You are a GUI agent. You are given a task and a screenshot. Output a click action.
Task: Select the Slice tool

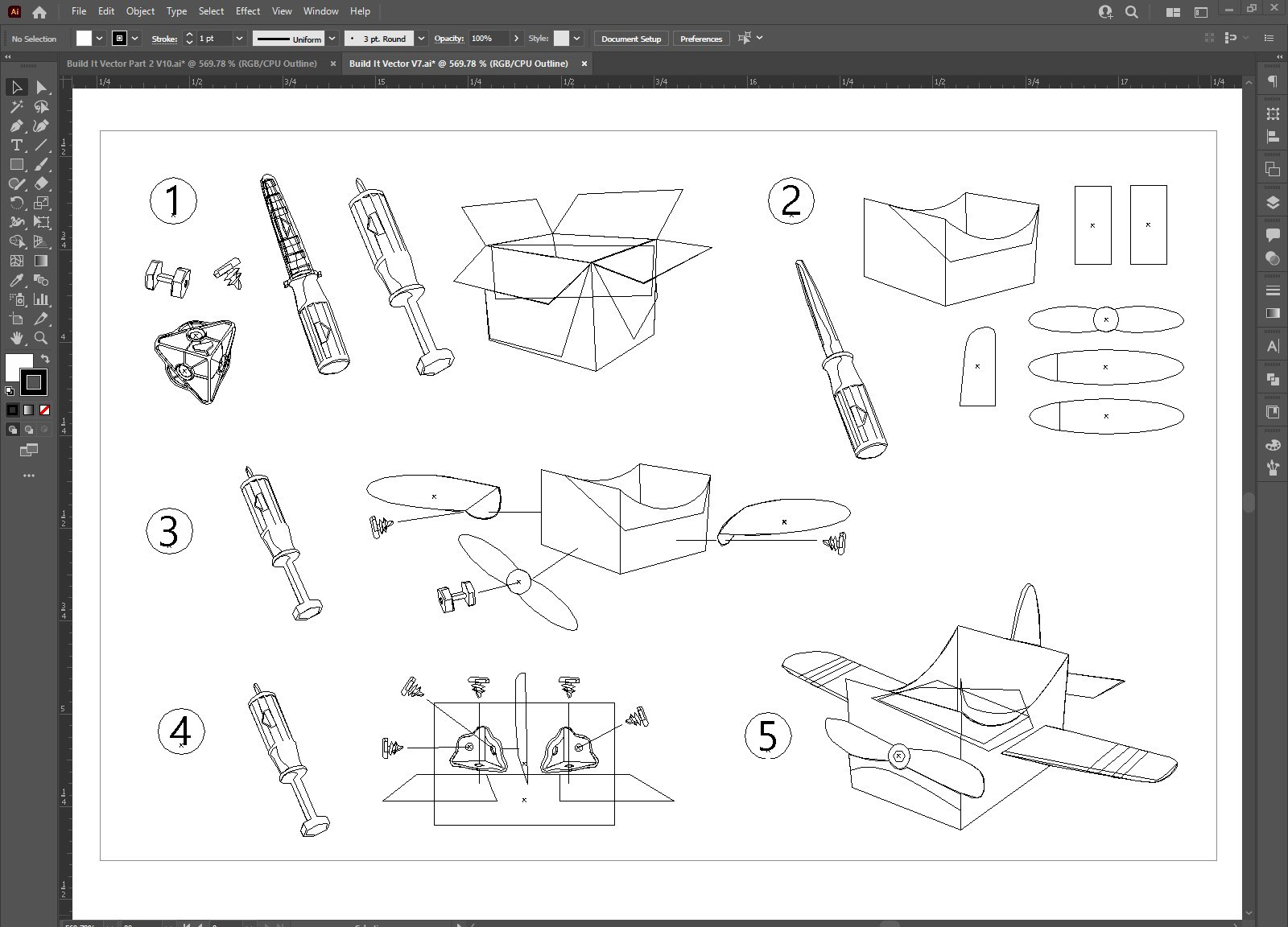click(42, 319)
